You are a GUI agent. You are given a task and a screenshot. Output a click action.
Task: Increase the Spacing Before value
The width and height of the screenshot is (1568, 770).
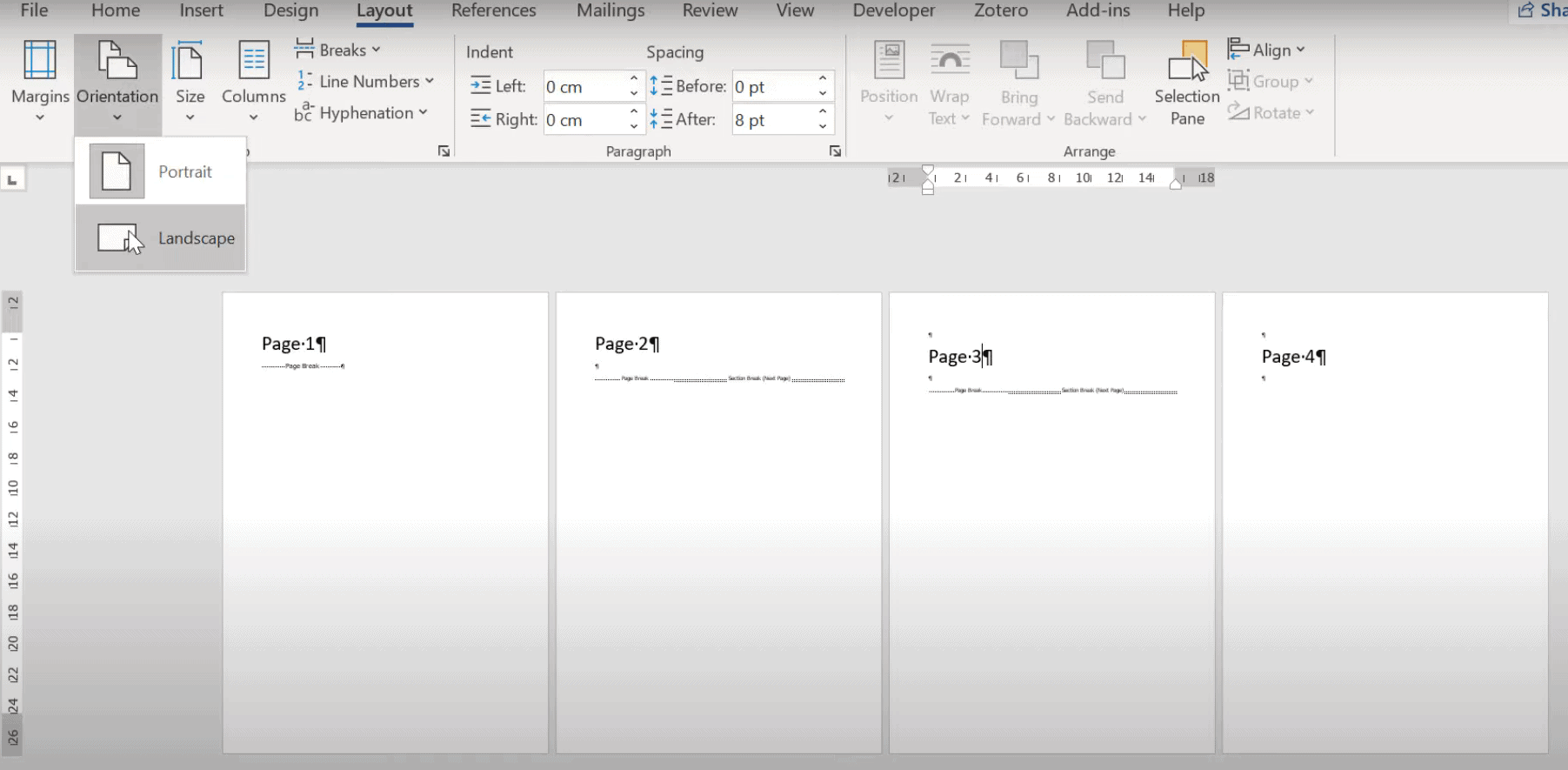tap(823, 79)
